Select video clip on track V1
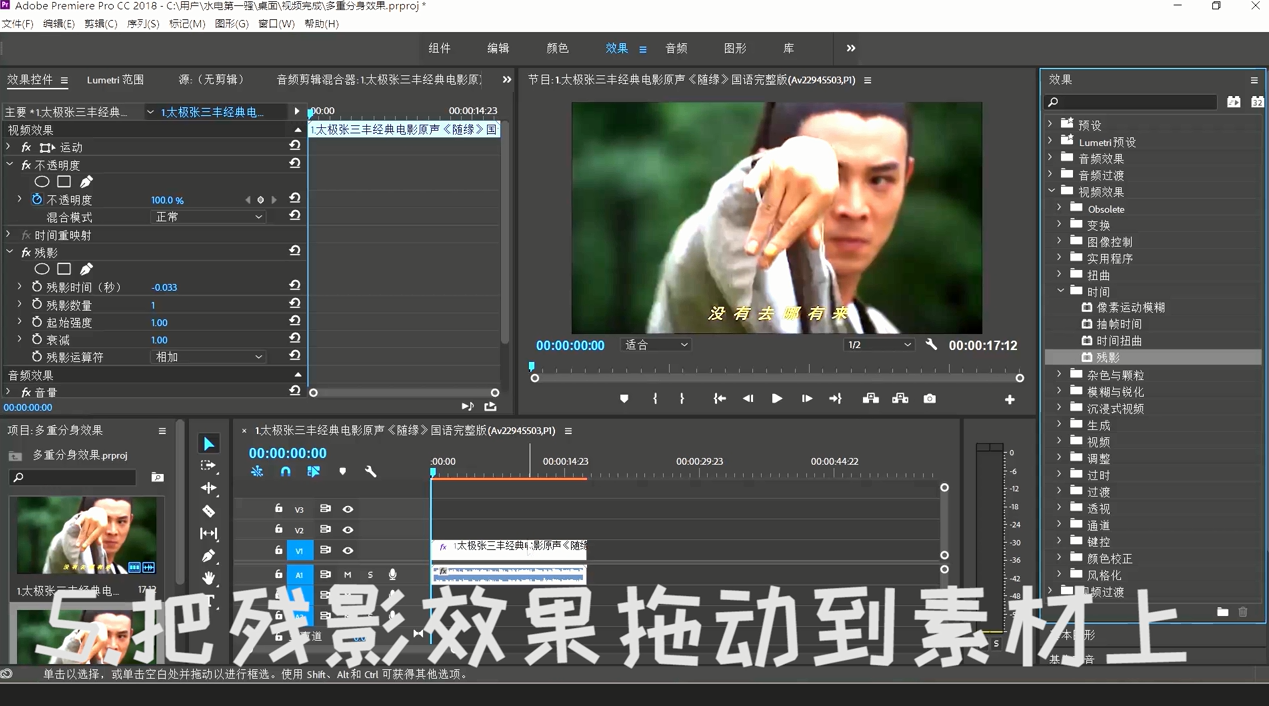This screenshot has width=1269, height=706. pos(509,548)
